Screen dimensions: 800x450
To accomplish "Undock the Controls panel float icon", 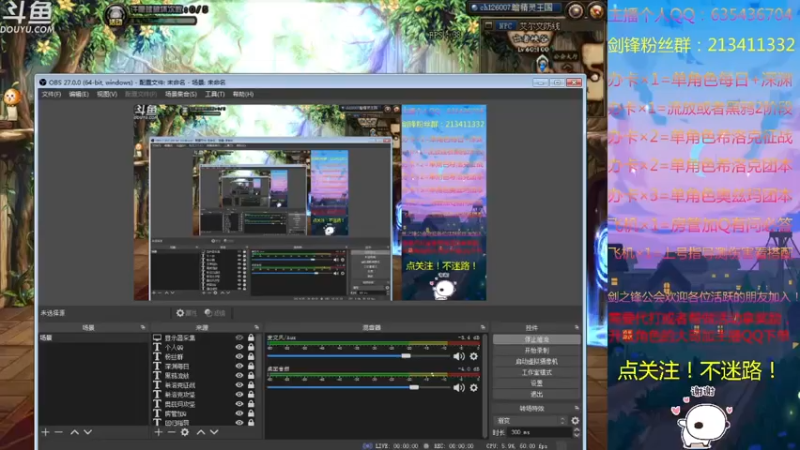I will [x=577, y=327].
